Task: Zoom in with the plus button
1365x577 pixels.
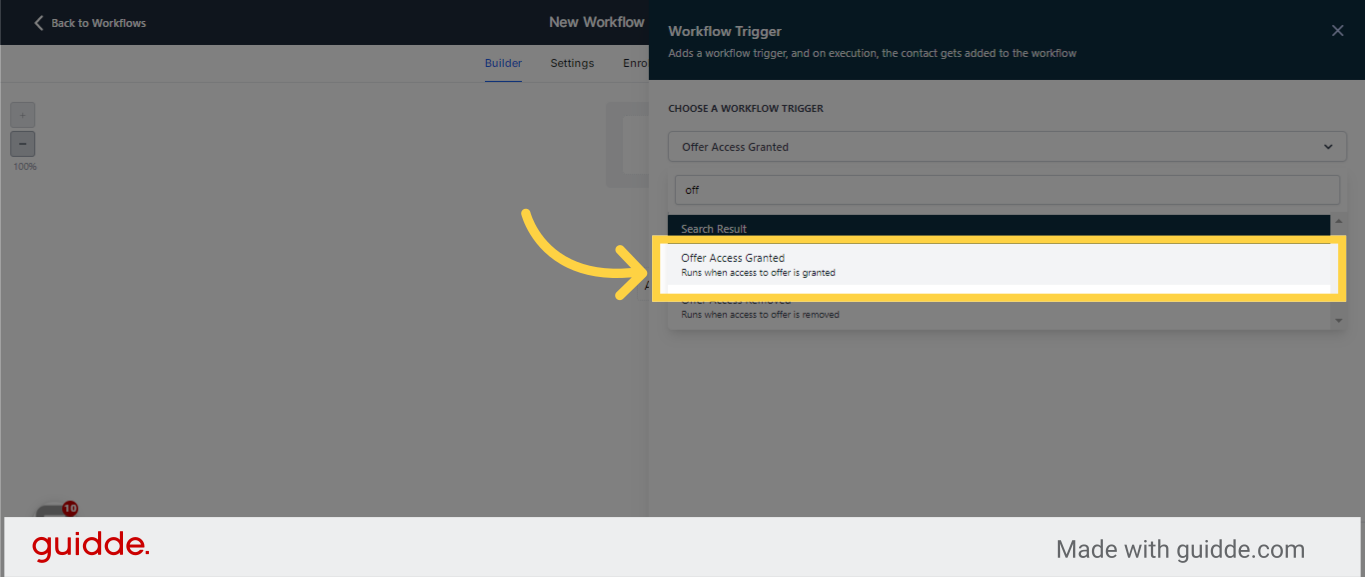Action: point(23,115)
